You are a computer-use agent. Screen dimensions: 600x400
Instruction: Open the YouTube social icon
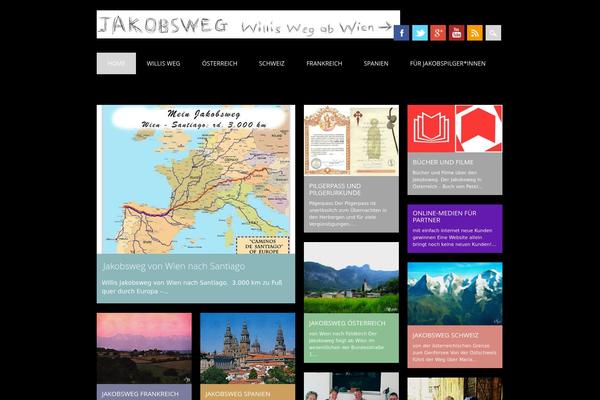(x=457, y=33)
